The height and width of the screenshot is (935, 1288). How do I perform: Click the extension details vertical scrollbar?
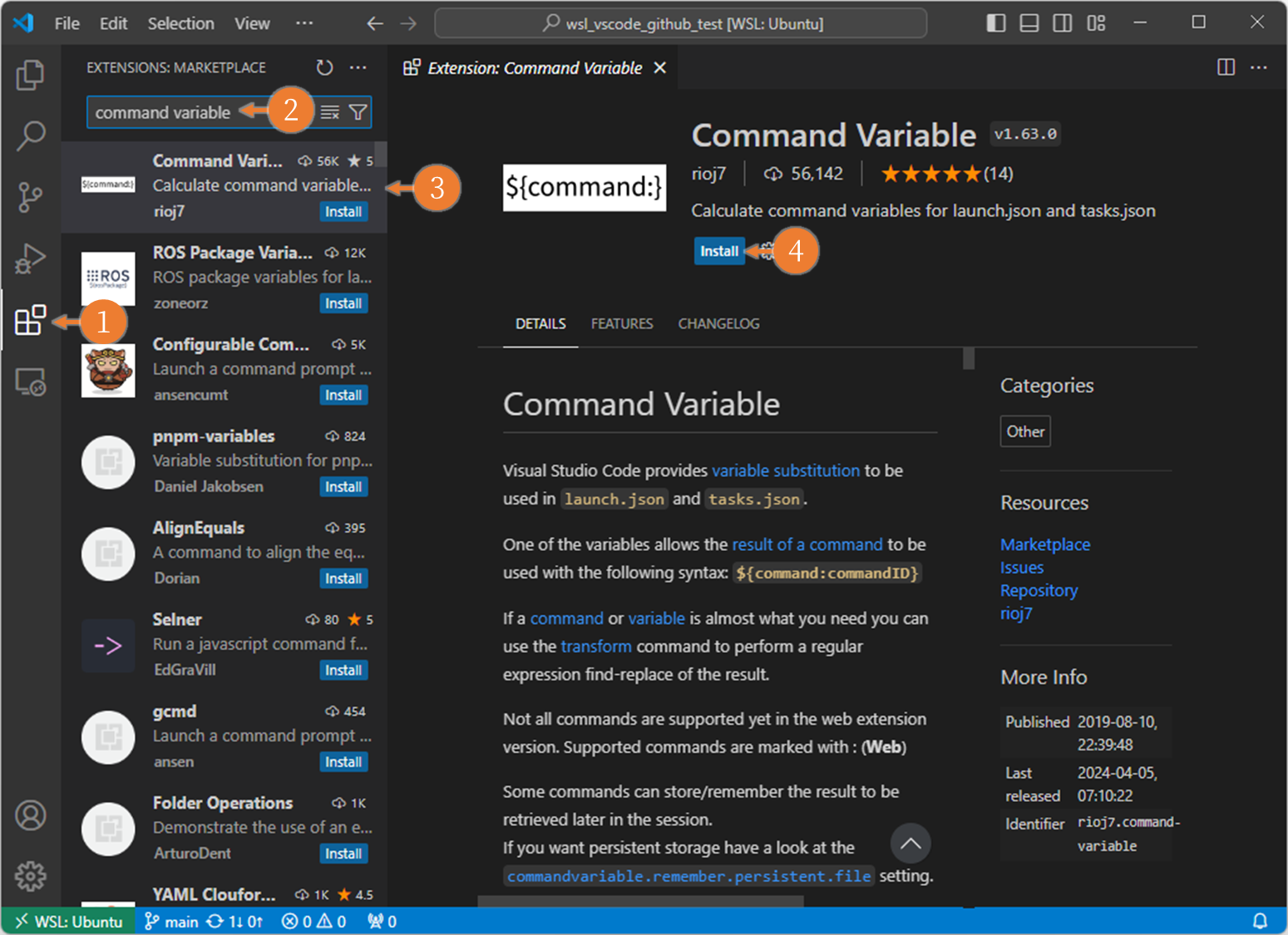point(969,358)
